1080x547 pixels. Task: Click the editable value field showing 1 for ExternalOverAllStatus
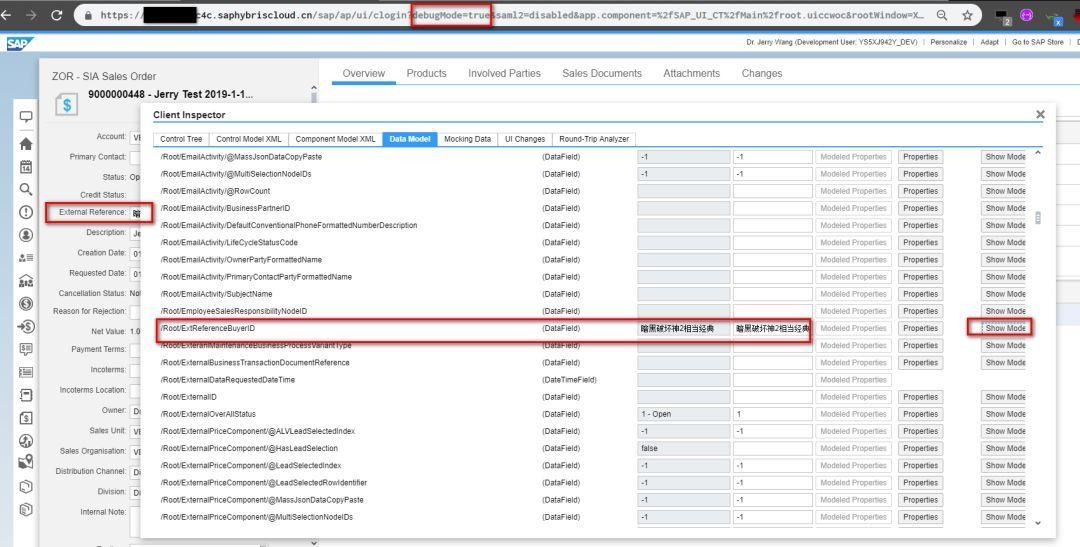click(773, 414)
